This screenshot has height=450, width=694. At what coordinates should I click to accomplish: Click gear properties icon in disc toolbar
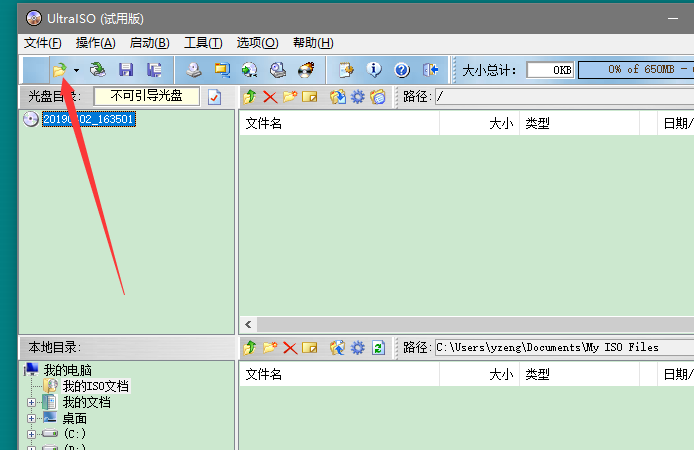point(358,96)
